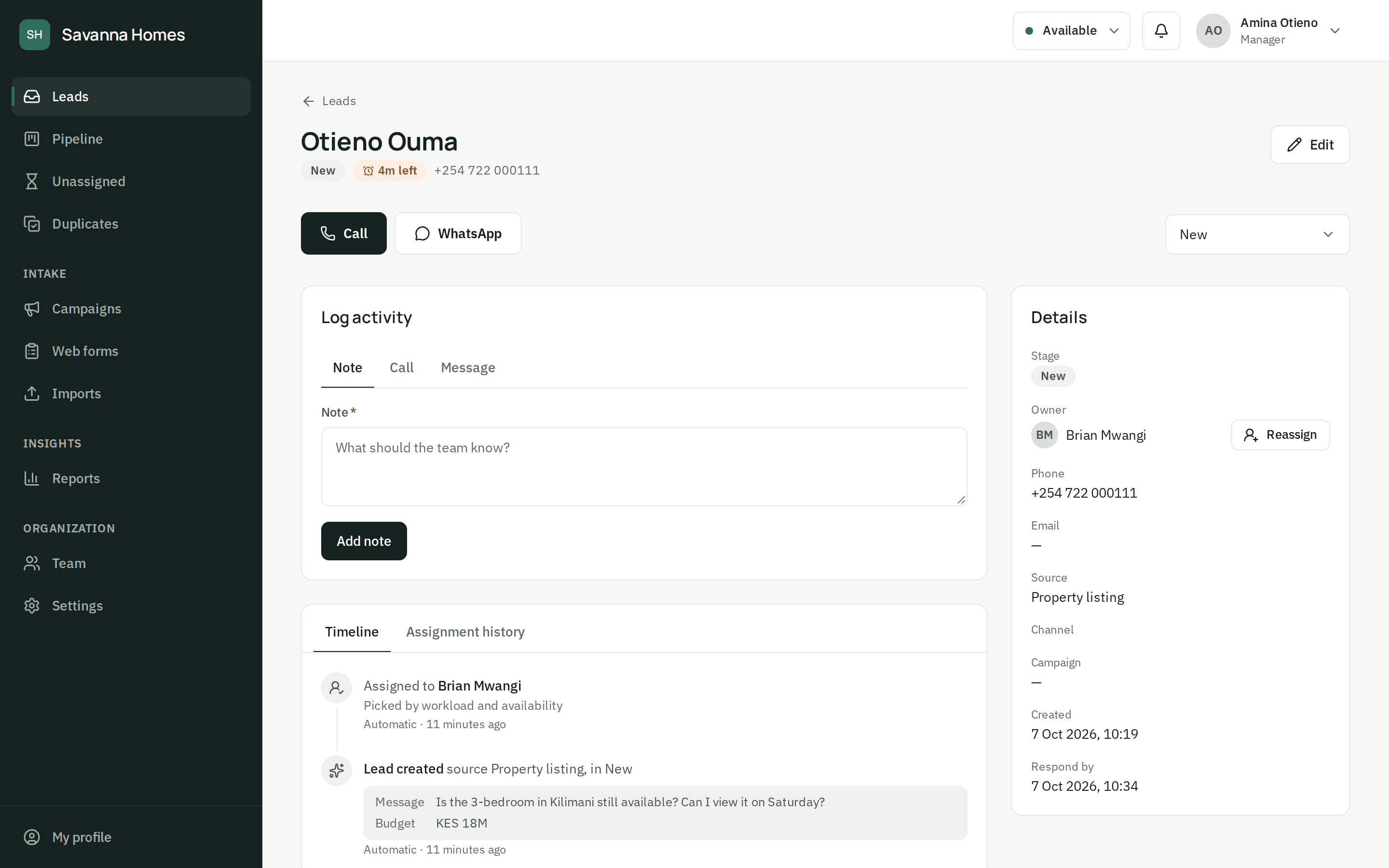Click the BM owner avatar
This screenshot has width=1389, height=868.
click(x=1044, y=435)
